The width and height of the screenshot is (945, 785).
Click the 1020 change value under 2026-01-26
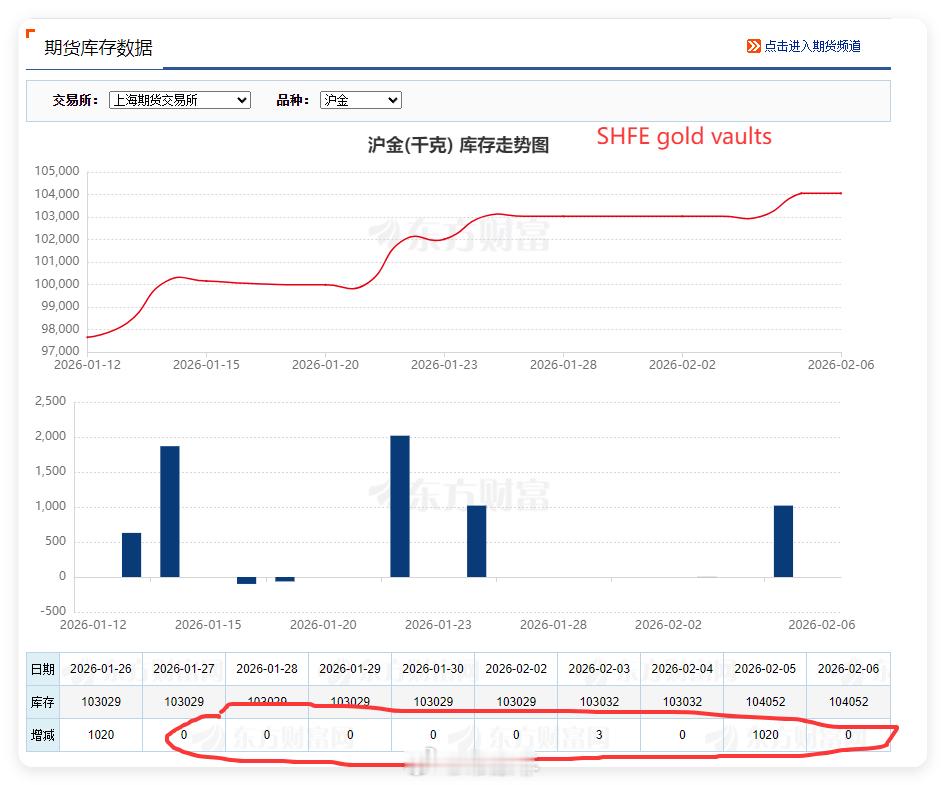(100, 735)
